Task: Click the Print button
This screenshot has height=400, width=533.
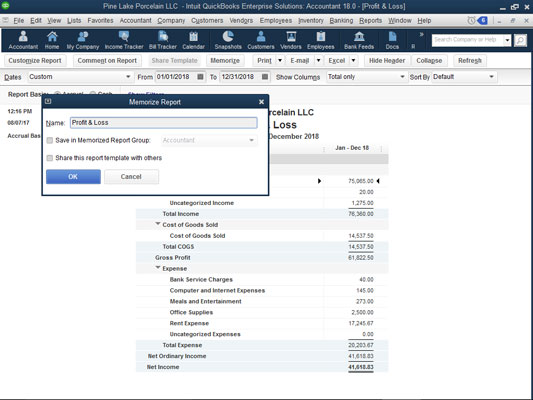Action: pos(264,60)
